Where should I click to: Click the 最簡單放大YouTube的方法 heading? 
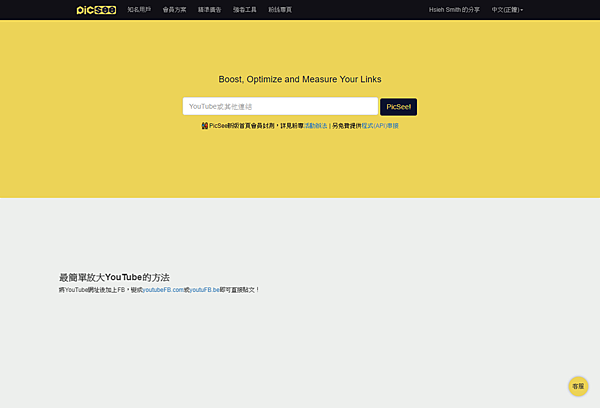point(114,277)
